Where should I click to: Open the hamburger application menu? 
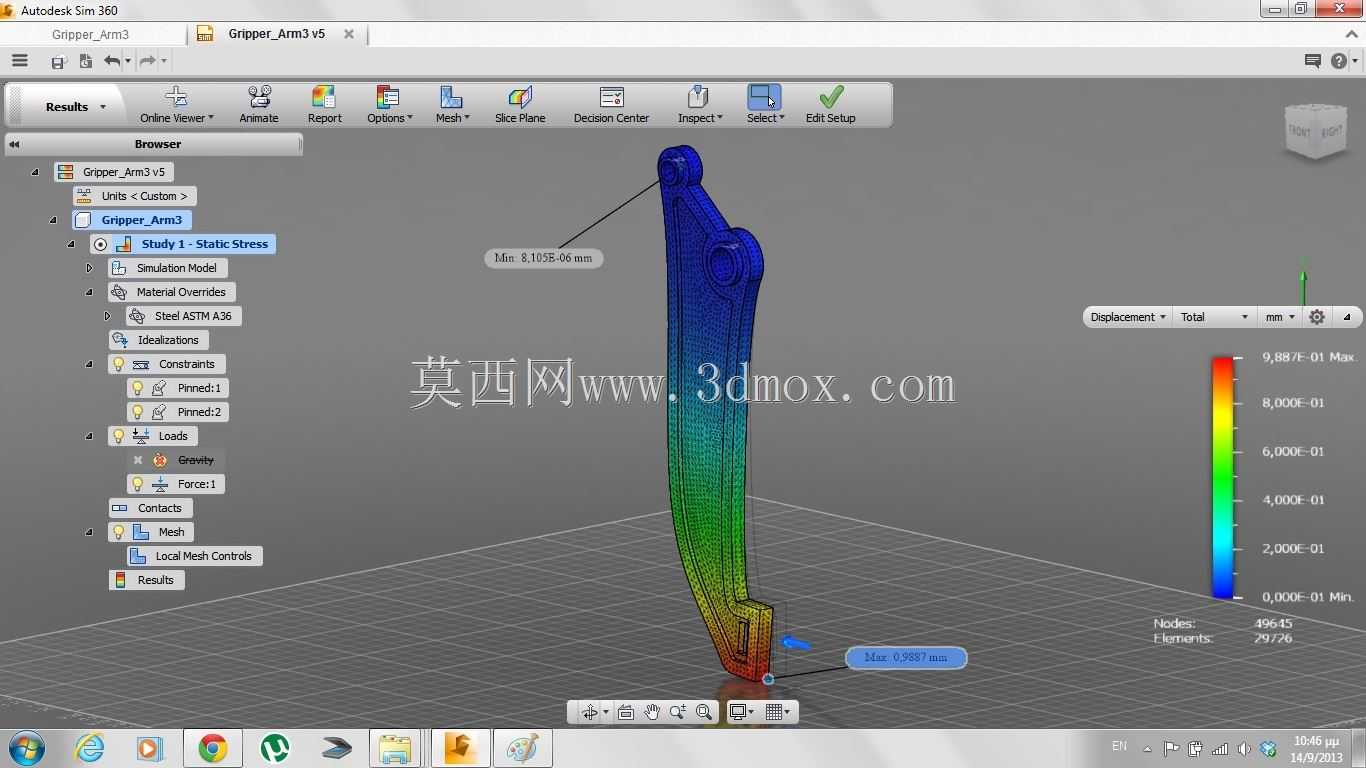19,61
